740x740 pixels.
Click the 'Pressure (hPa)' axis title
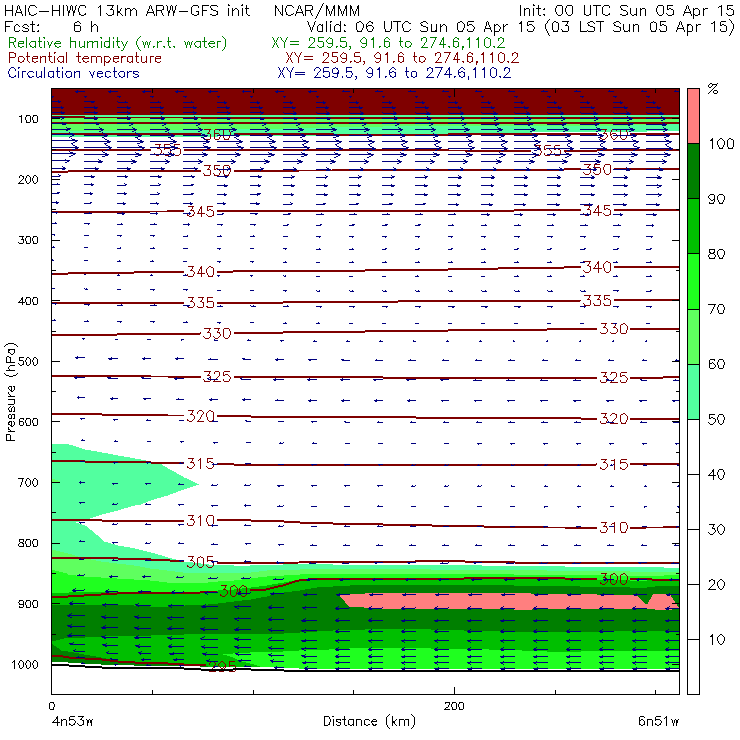click(11, 392)
